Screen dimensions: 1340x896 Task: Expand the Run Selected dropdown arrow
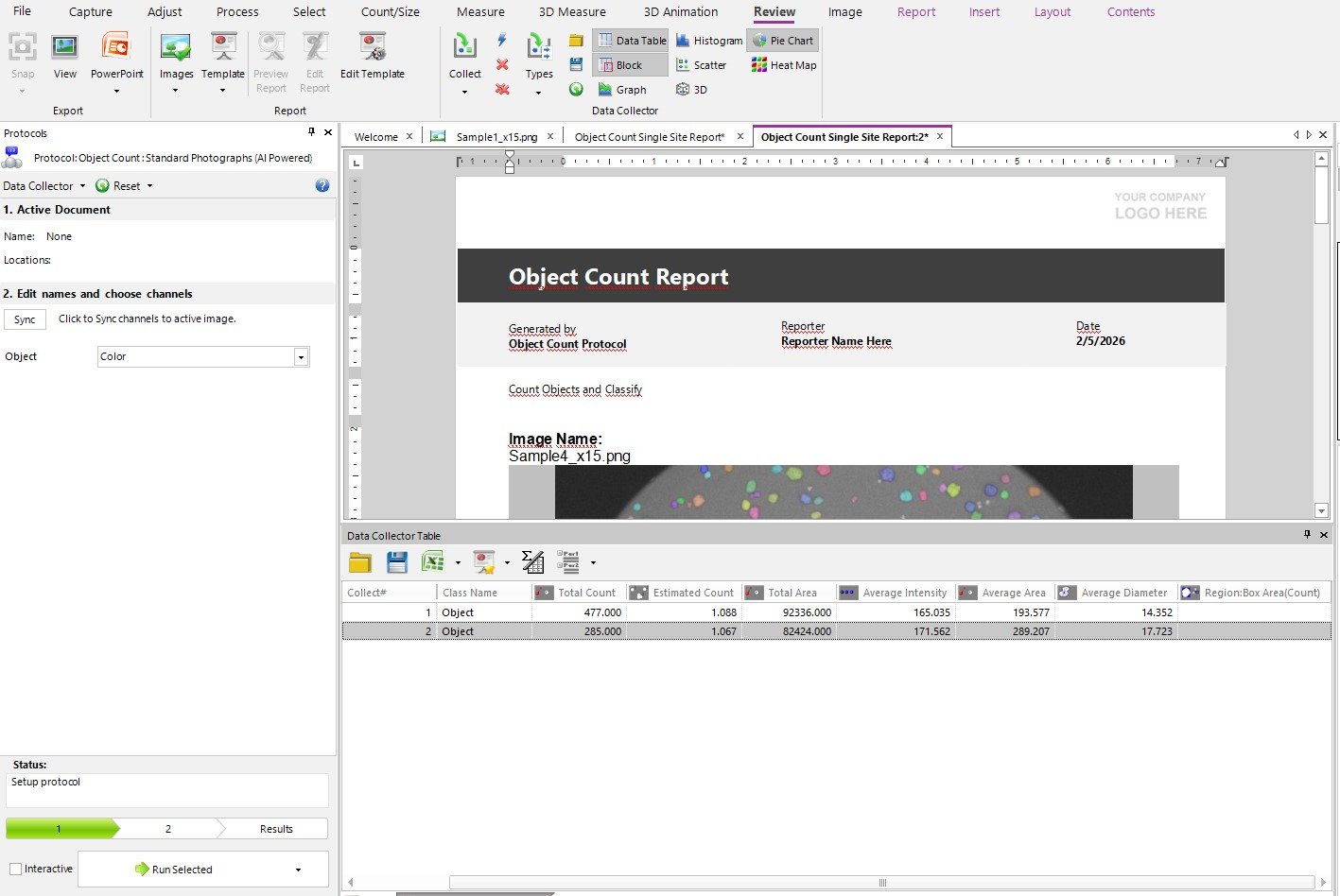tap(298, 870)
